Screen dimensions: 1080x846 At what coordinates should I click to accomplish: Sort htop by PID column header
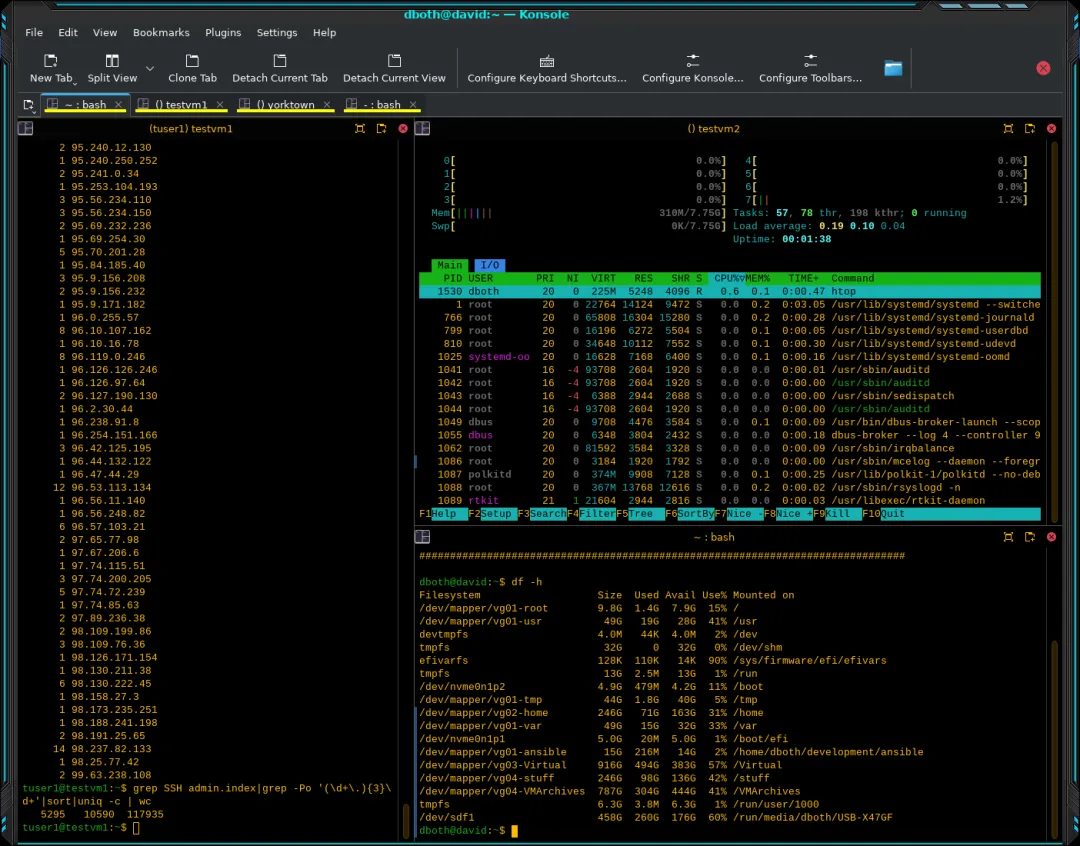click(453, 278)
